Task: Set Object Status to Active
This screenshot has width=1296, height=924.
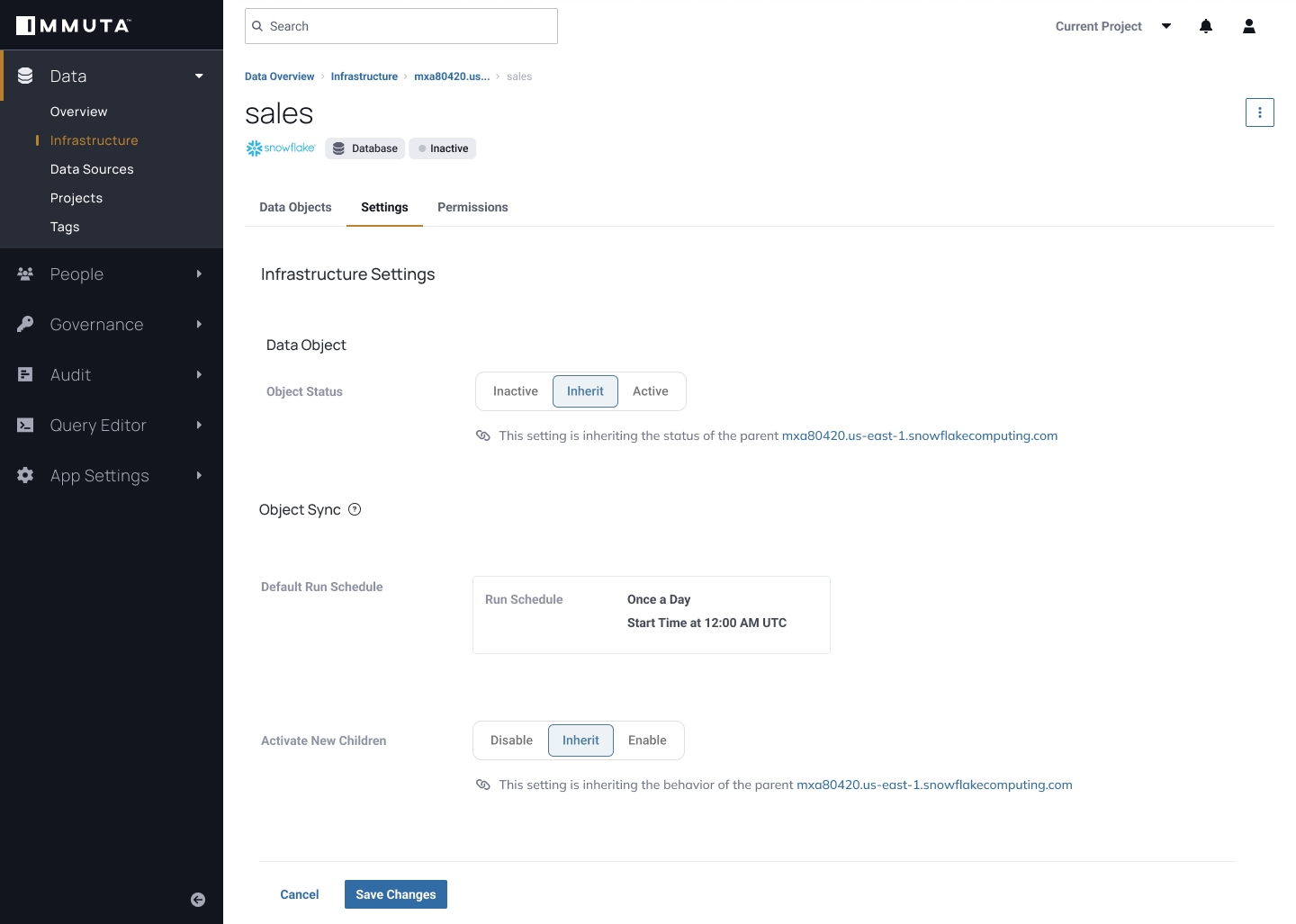Action: (651, 391)
